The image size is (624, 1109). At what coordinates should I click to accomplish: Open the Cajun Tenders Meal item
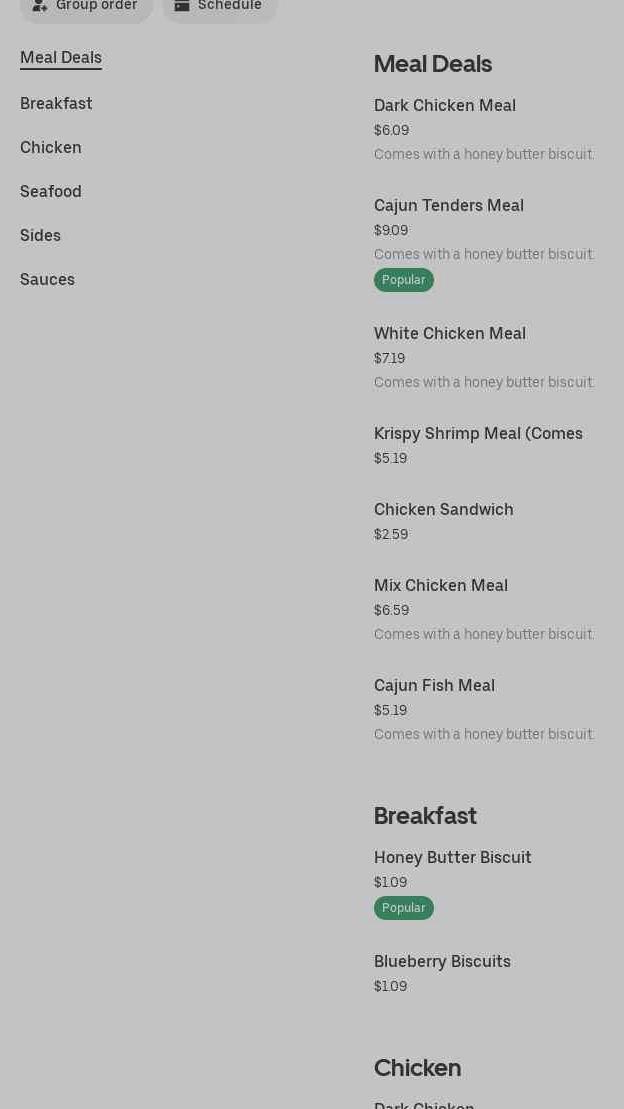[449, 206]
